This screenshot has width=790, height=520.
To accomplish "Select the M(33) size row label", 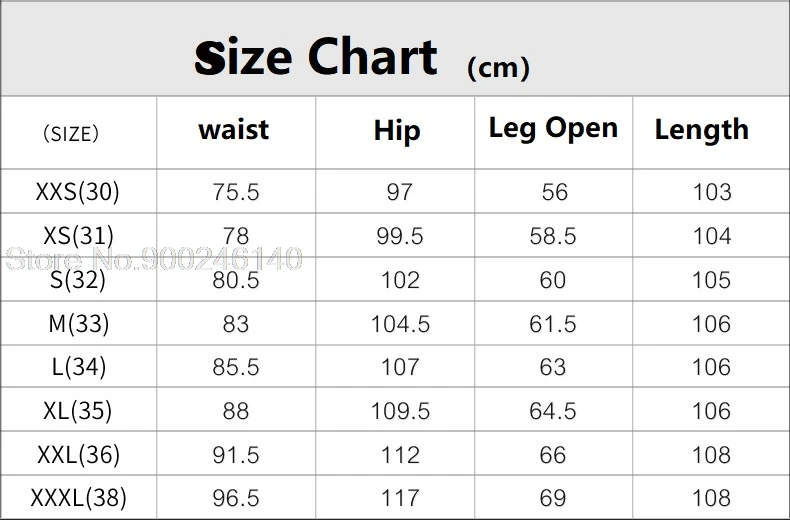I will click(78, 324).
